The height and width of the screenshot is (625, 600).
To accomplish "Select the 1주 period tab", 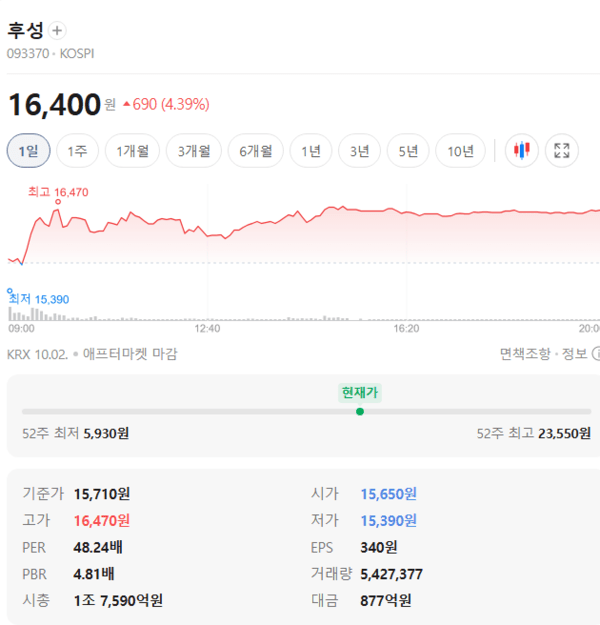I will (77, 151).
